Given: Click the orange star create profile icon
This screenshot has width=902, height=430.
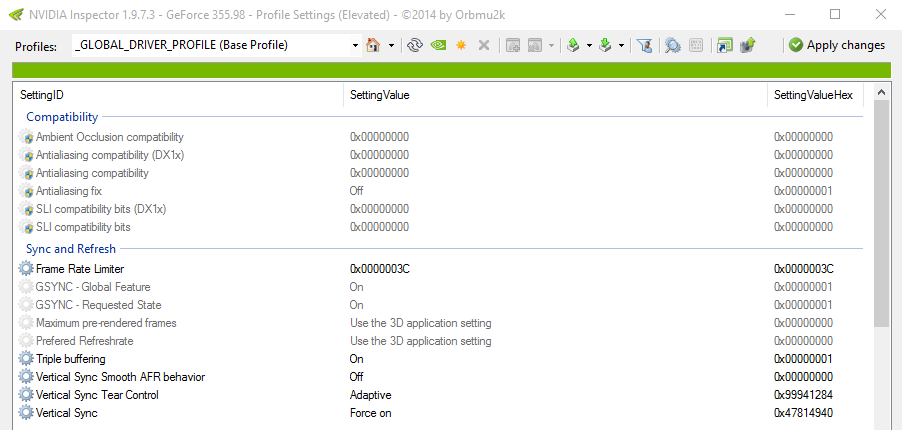Looking at the screenshot, I should click(x=461, y=45).
